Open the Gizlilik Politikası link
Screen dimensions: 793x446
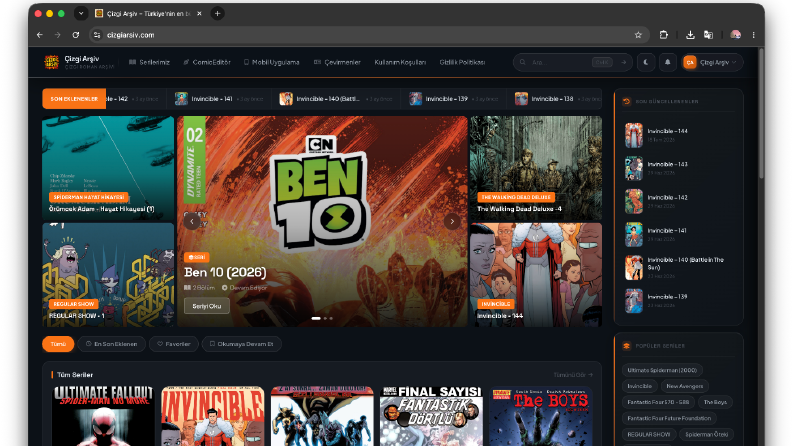tap(462, 62)
